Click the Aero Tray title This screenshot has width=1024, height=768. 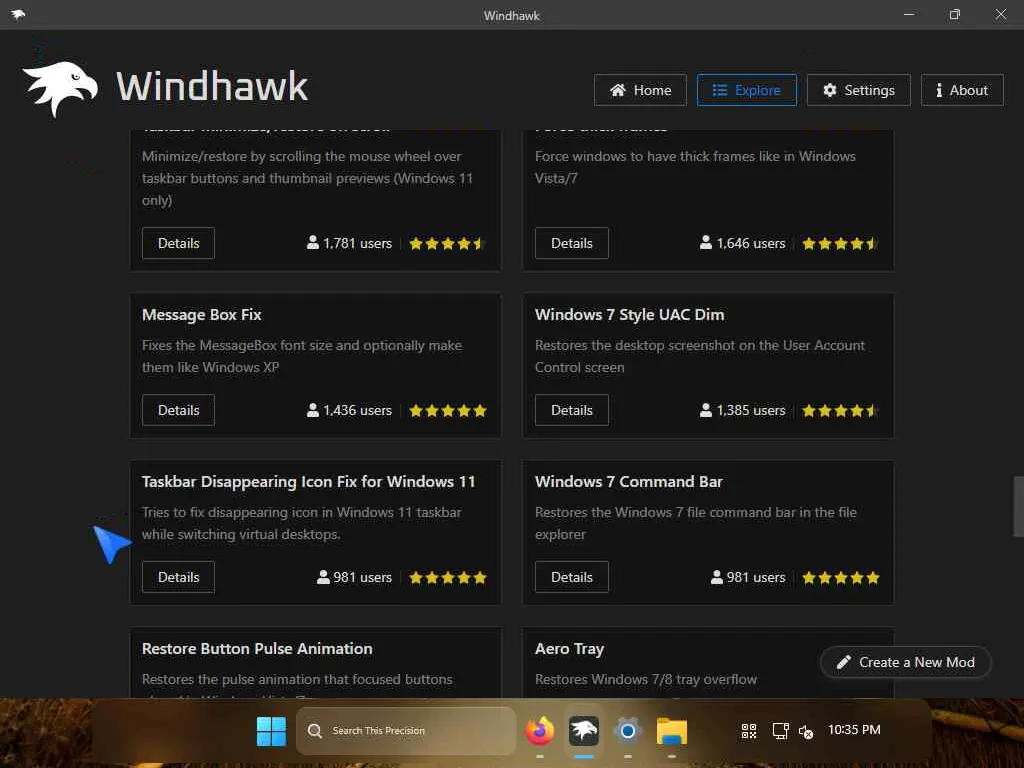[x=569, y=649]
